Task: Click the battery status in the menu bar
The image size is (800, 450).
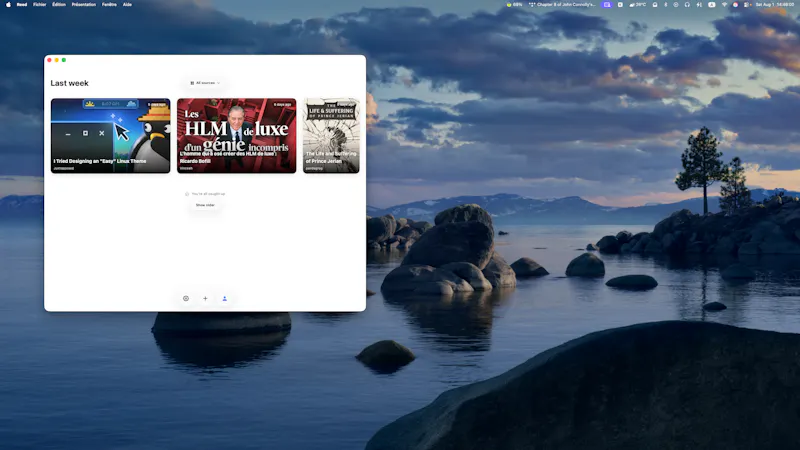Action: point(514,5)
